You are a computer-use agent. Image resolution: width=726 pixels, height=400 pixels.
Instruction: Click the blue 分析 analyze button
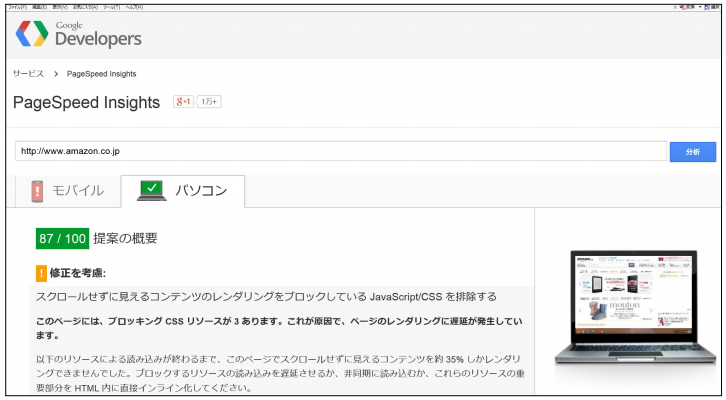693,152
